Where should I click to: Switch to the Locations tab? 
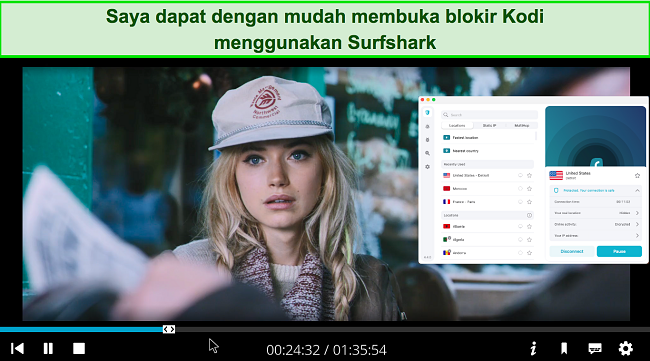click(457, 125)
